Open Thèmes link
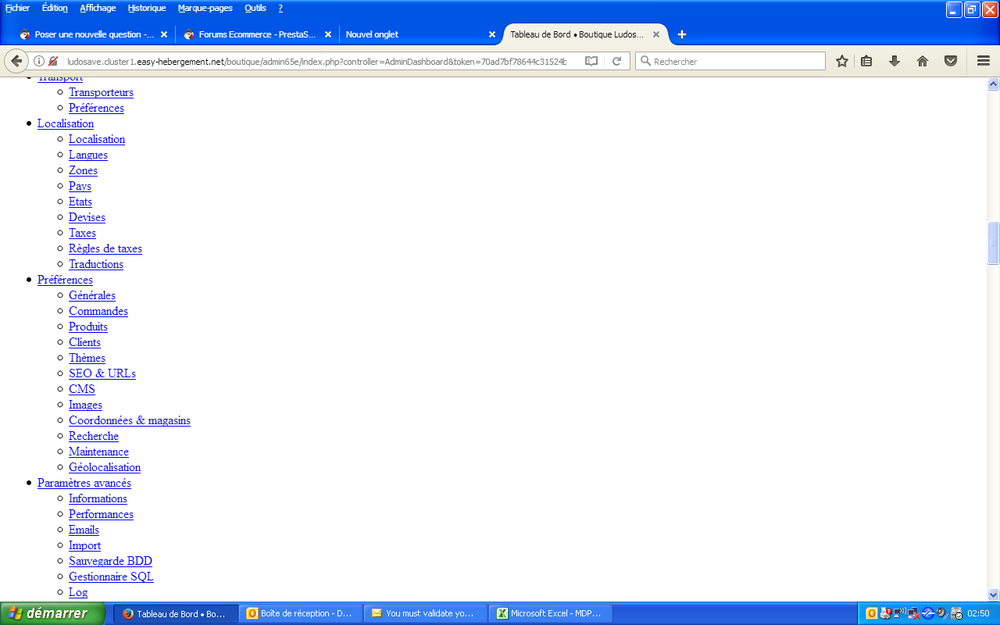This screenshot has height=625, width=1000. pos(87,358)
